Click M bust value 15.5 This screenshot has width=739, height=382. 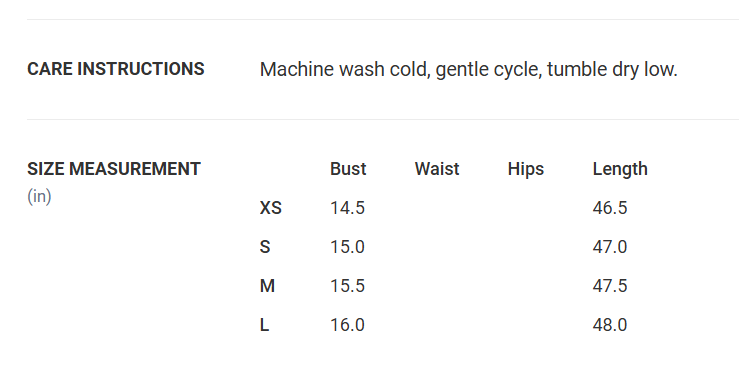pos(347,286)
